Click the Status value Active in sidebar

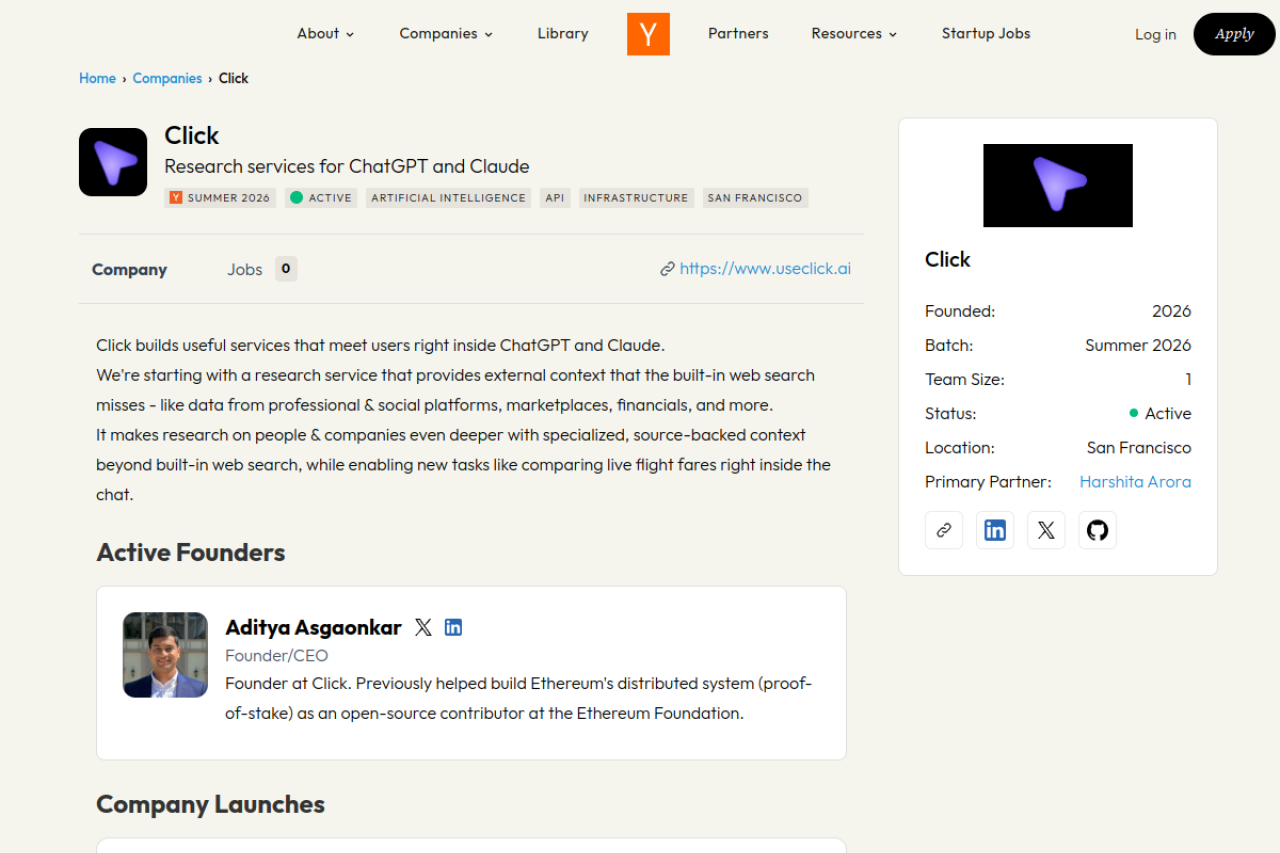click(1160, 413)
